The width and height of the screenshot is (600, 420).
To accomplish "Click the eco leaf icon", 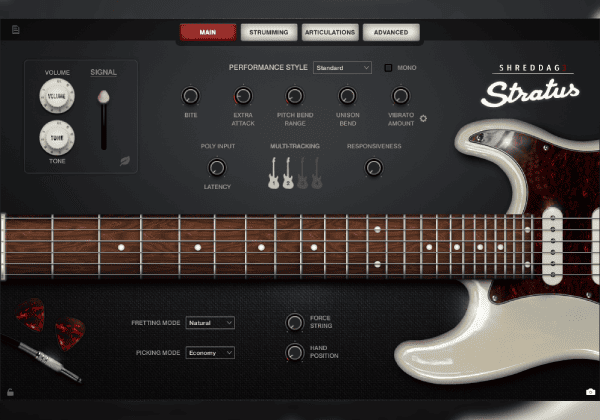I will pos(125,161).
